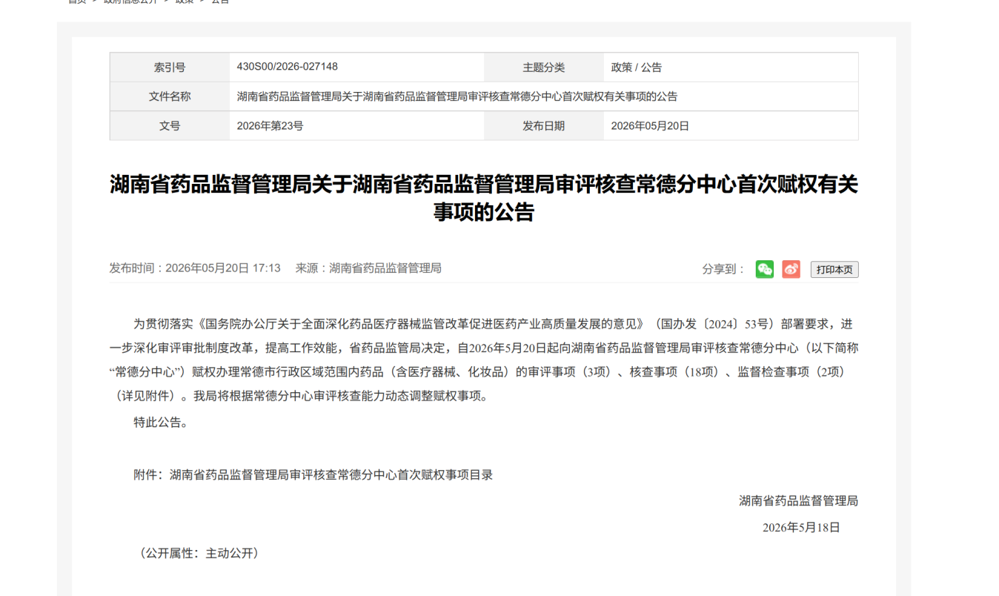The height and width of the screenshot is (596, 999).
Task: Click the （公开属性：主动公开） line
Action: tap(198, 553)
